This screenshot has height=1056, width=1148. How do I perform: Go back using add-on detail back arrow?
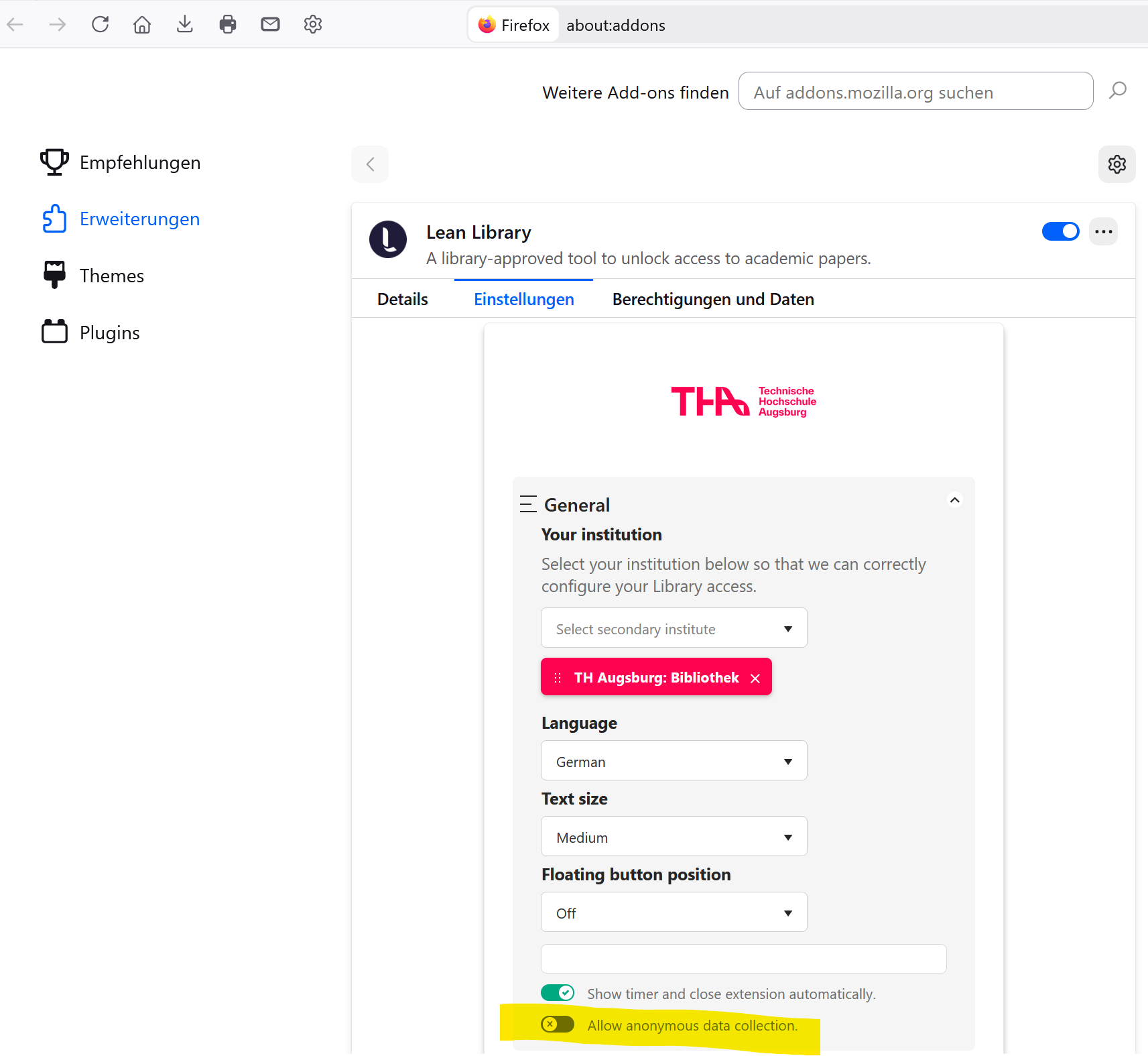tap(370, 164)
